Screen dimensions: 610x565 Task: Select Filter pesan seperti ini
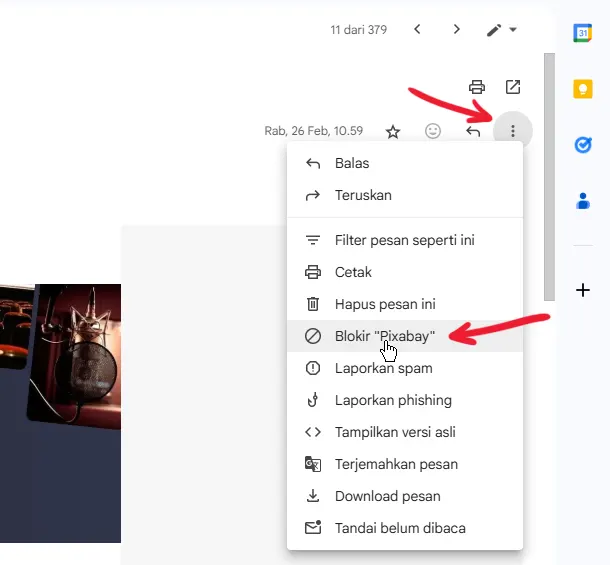405,240
